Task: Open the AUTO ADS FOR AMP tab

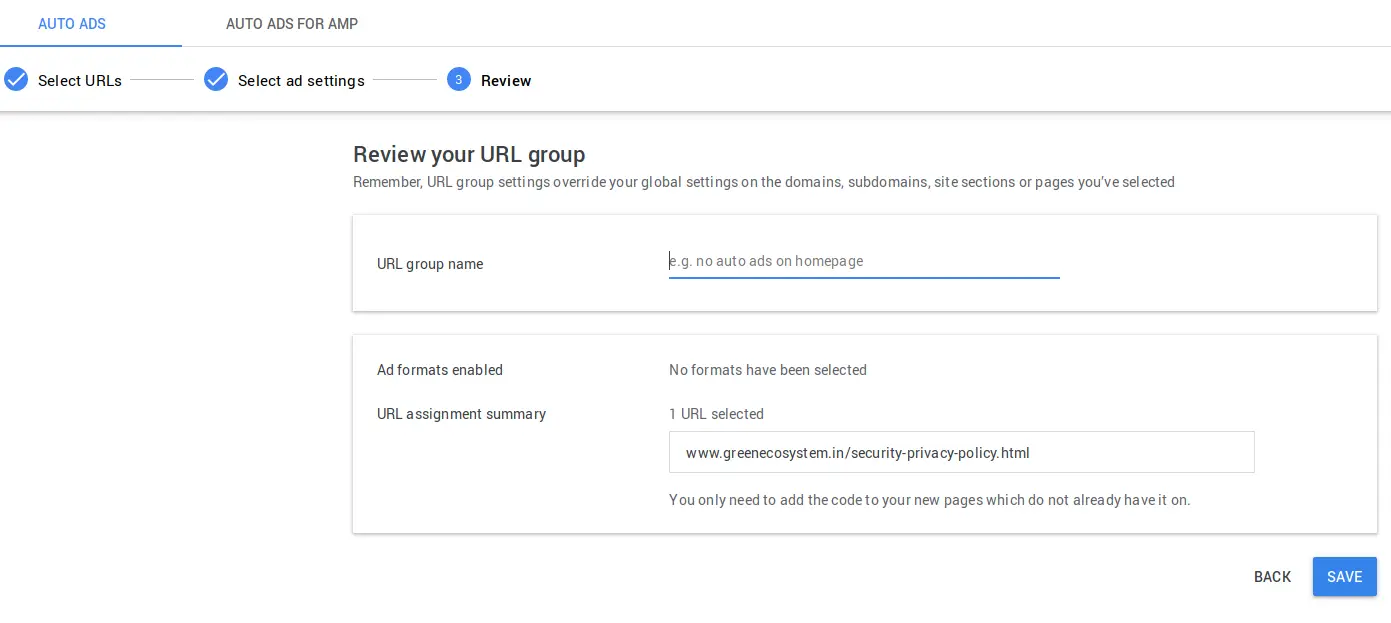Action: 291,23
